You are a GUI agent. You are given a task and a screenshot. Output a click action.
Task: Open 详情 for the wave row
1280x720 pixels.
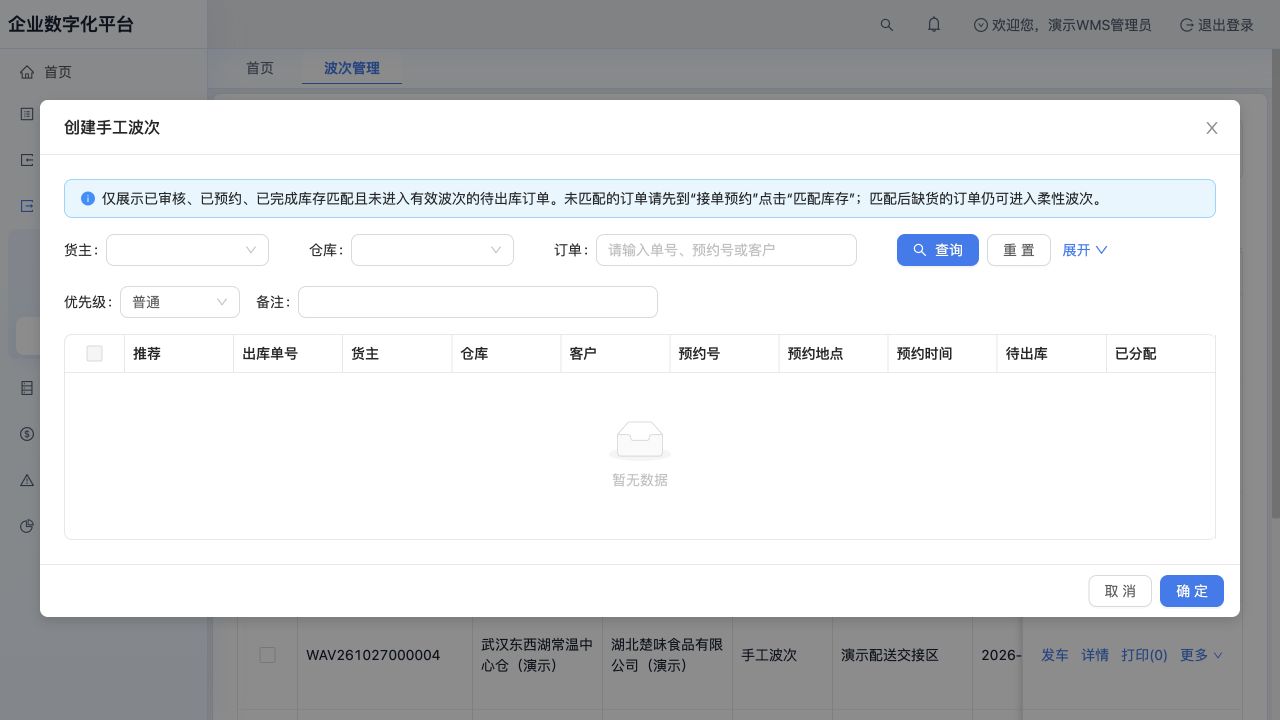coord(1095,655)
